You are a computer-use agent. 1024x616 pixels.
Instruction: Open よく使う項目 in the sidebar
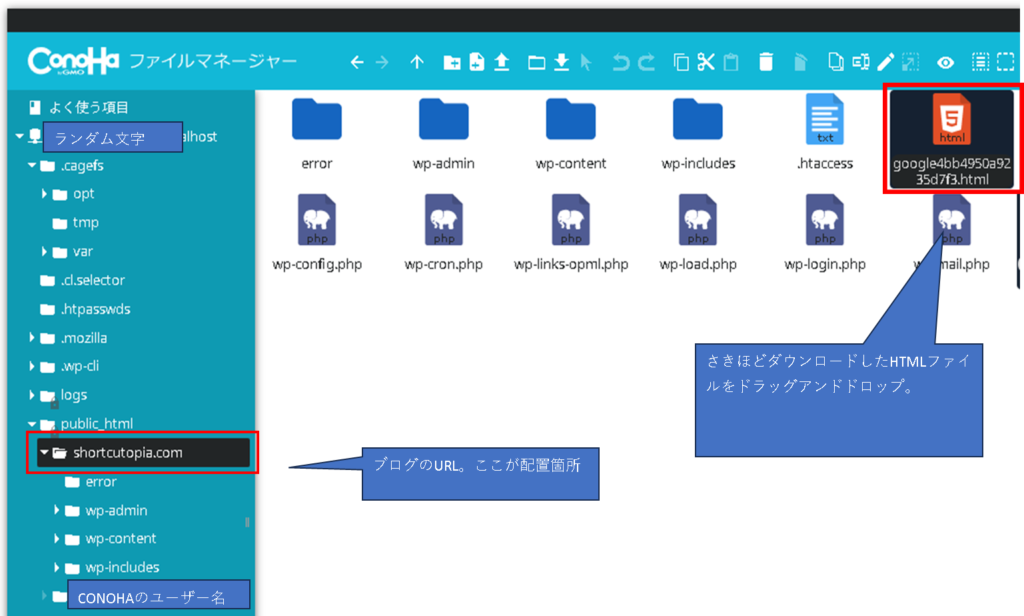[88, 107]
